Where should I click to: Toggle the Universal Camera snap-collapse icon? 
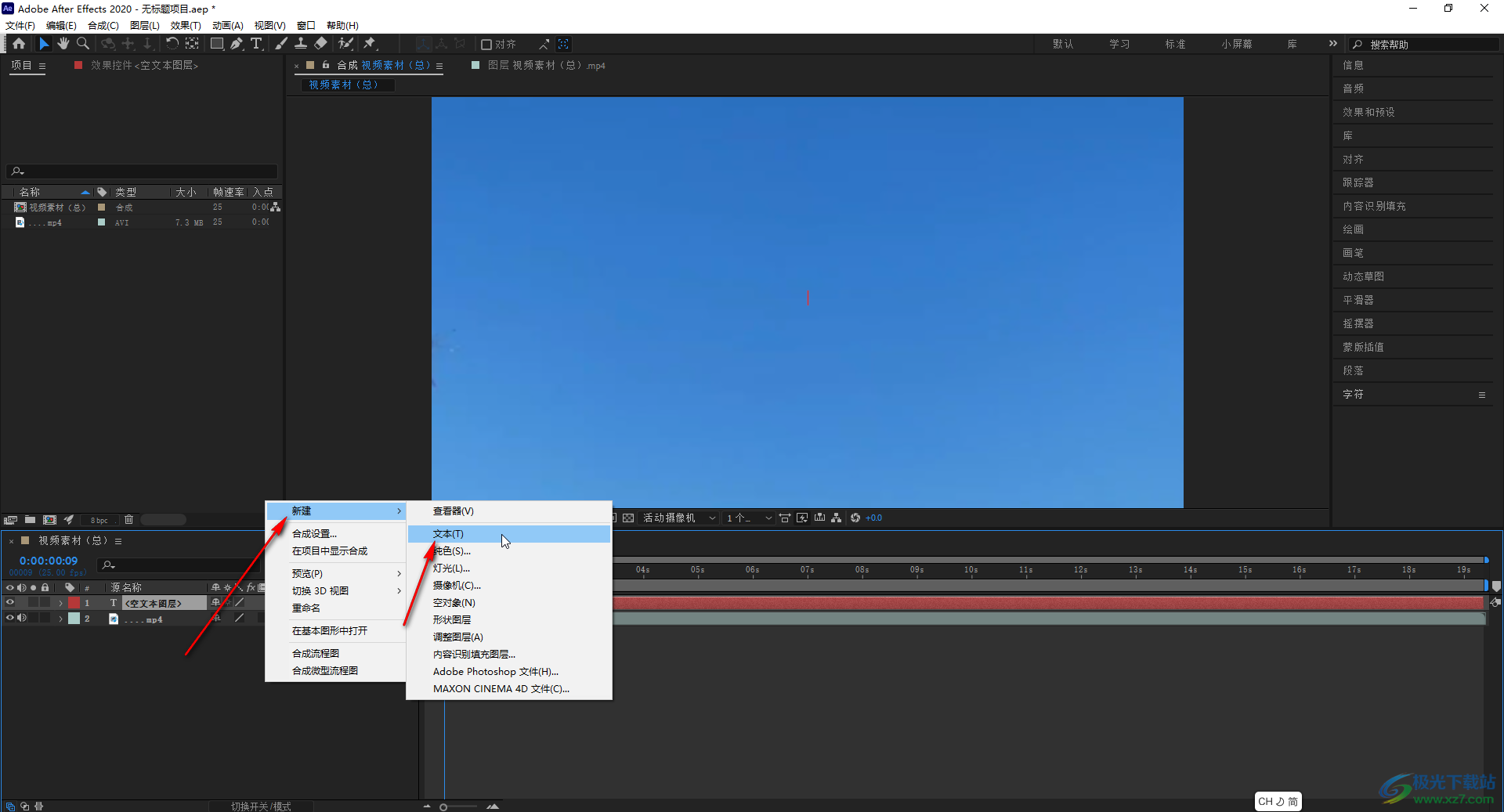563,45
